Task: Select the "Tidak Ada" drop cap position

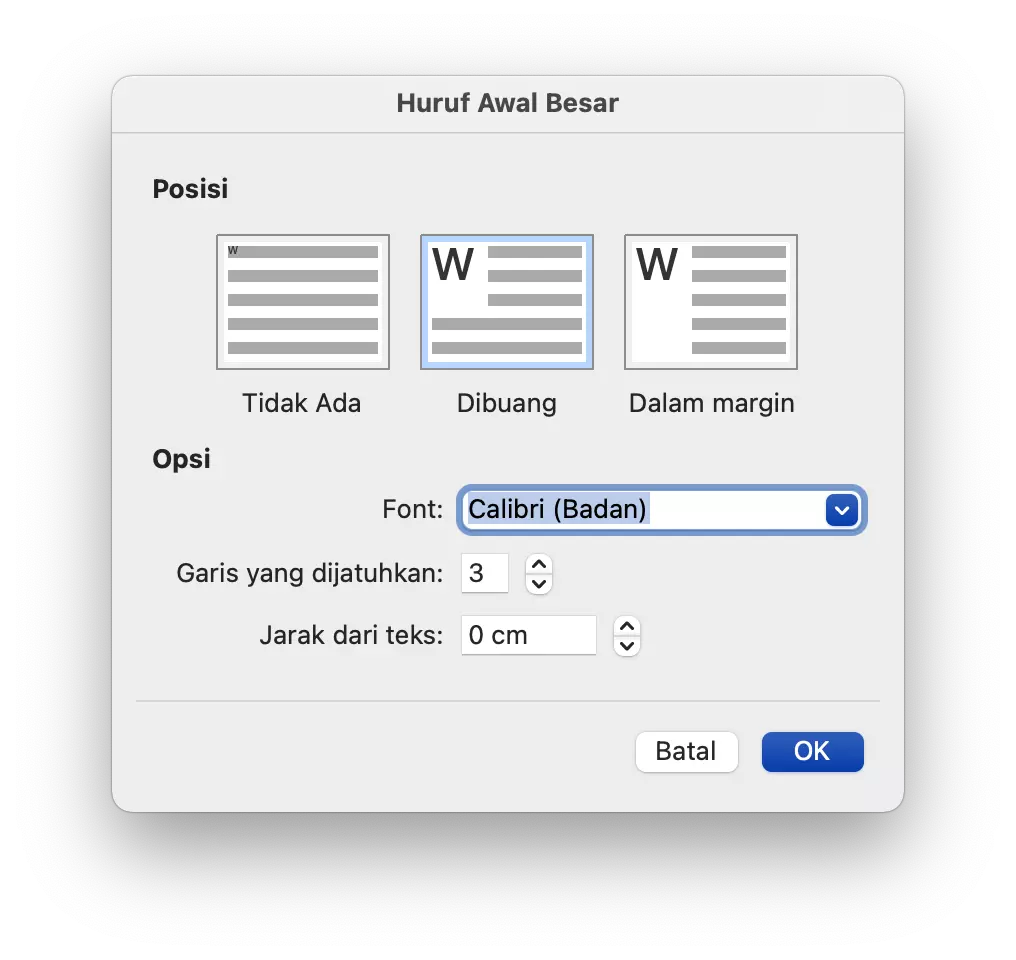Action: tap(302, 301)
